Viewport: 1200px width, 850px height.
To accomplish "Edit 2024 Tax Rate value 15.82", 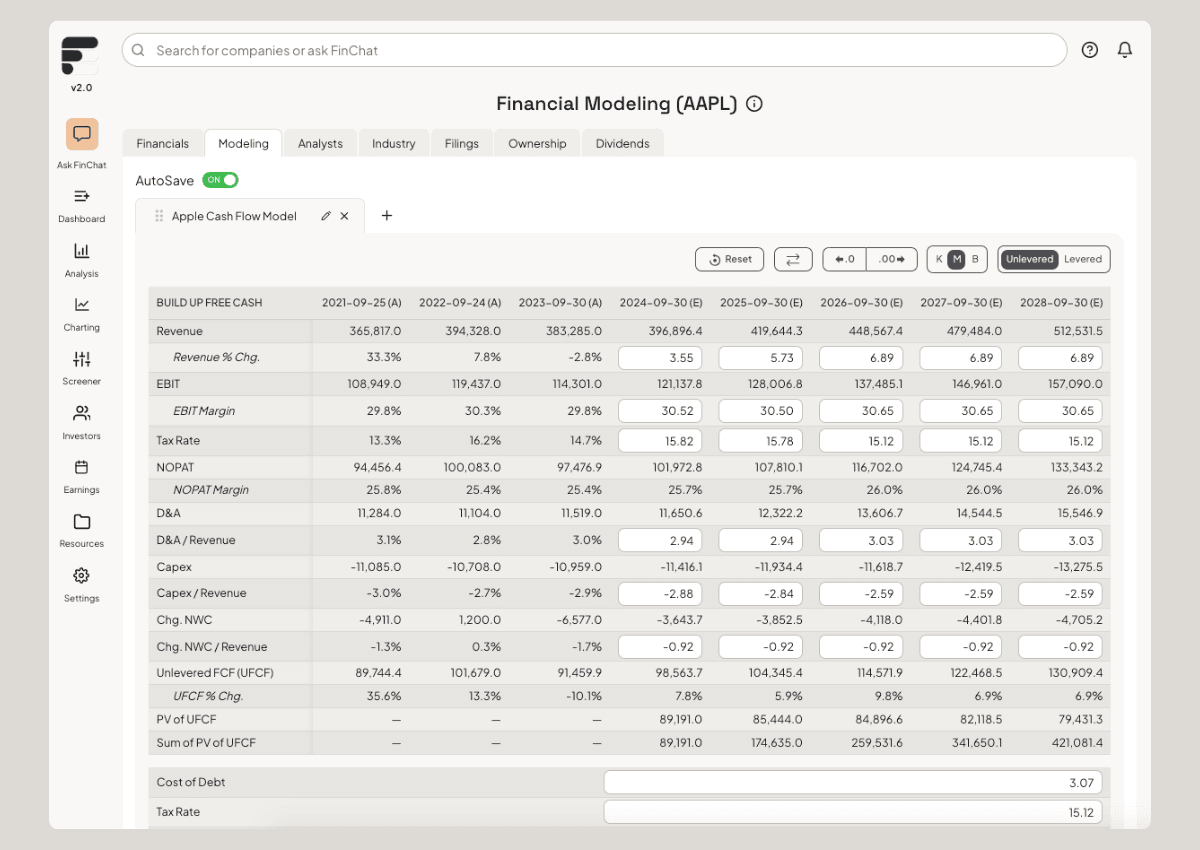I will point(660,441).
